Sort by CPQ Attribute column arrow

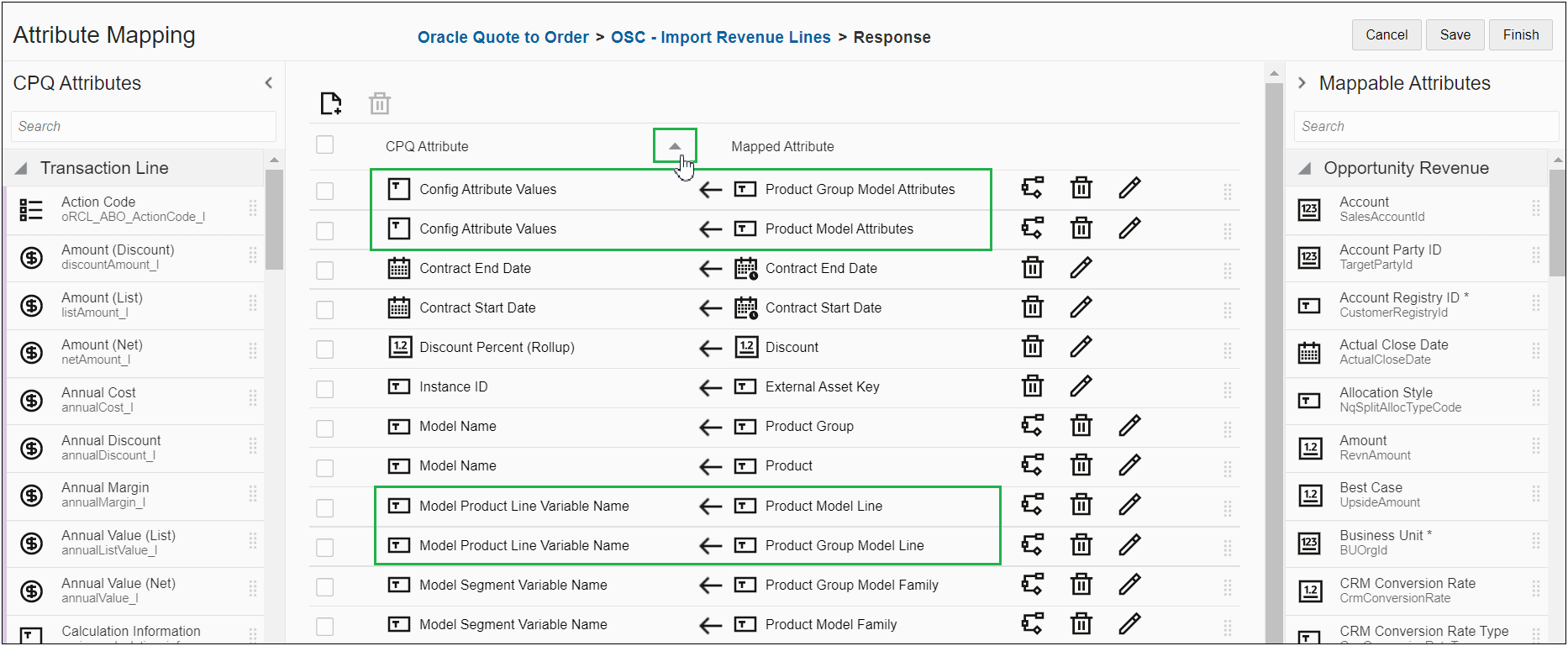click(x=675, y=146)
